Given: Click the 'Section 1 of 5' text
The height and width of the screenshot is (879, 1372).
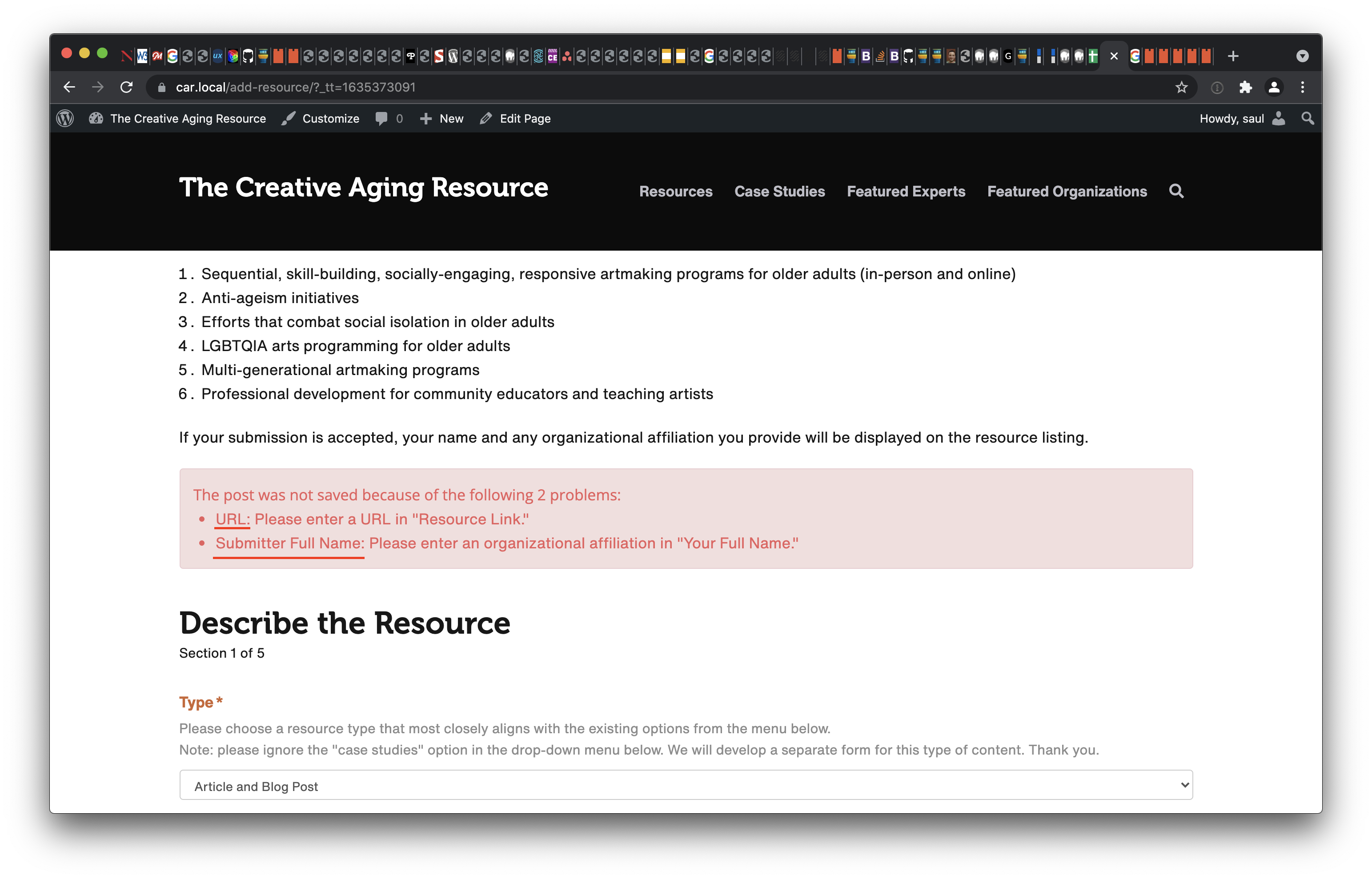Looking at the screenshot, I should [x=221, y=653].
